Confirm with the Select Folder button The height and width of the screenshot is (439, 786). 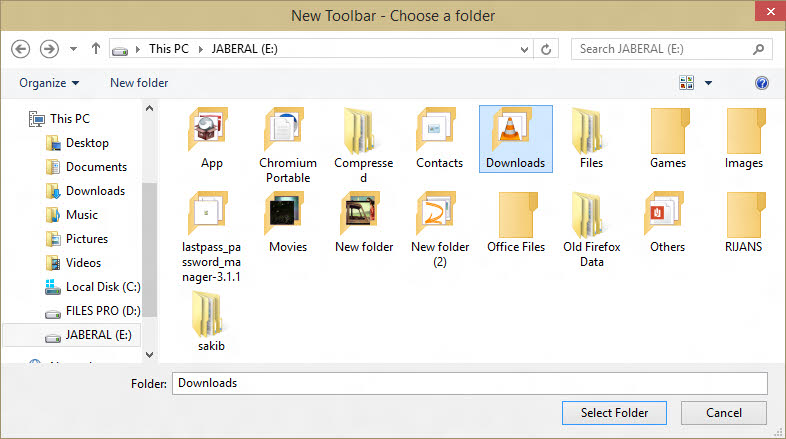(x=614, y=412)
